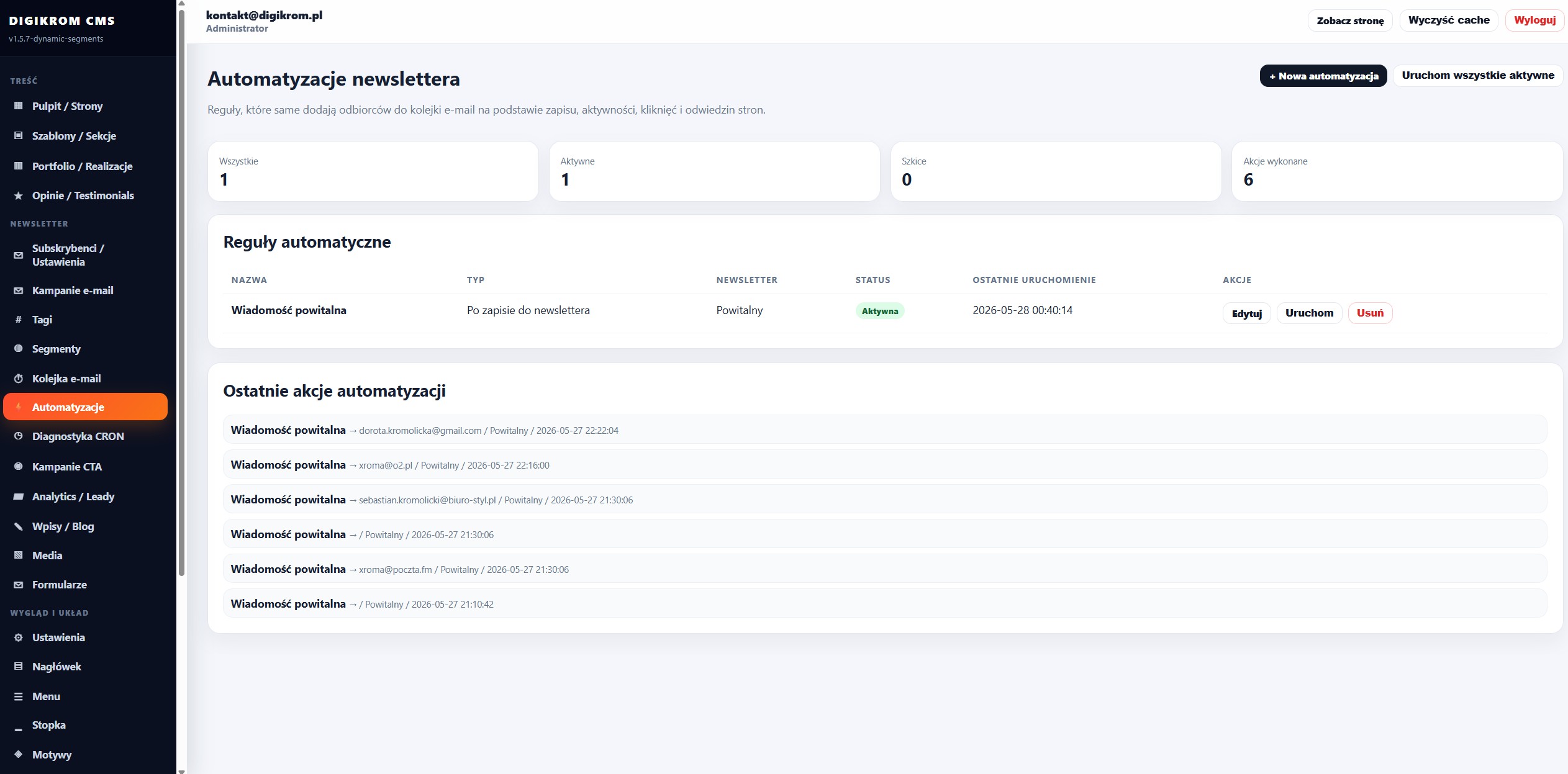Select the active Automatyzacje menu item
The width and height of the screenshot is (1568, 774).
86,407
